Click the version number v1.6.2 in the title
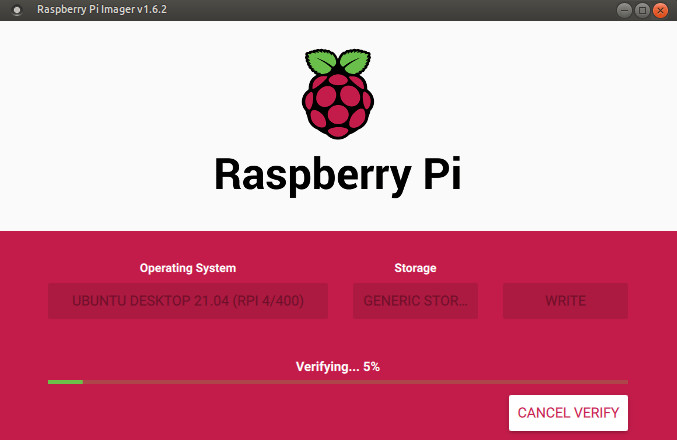 147,10
